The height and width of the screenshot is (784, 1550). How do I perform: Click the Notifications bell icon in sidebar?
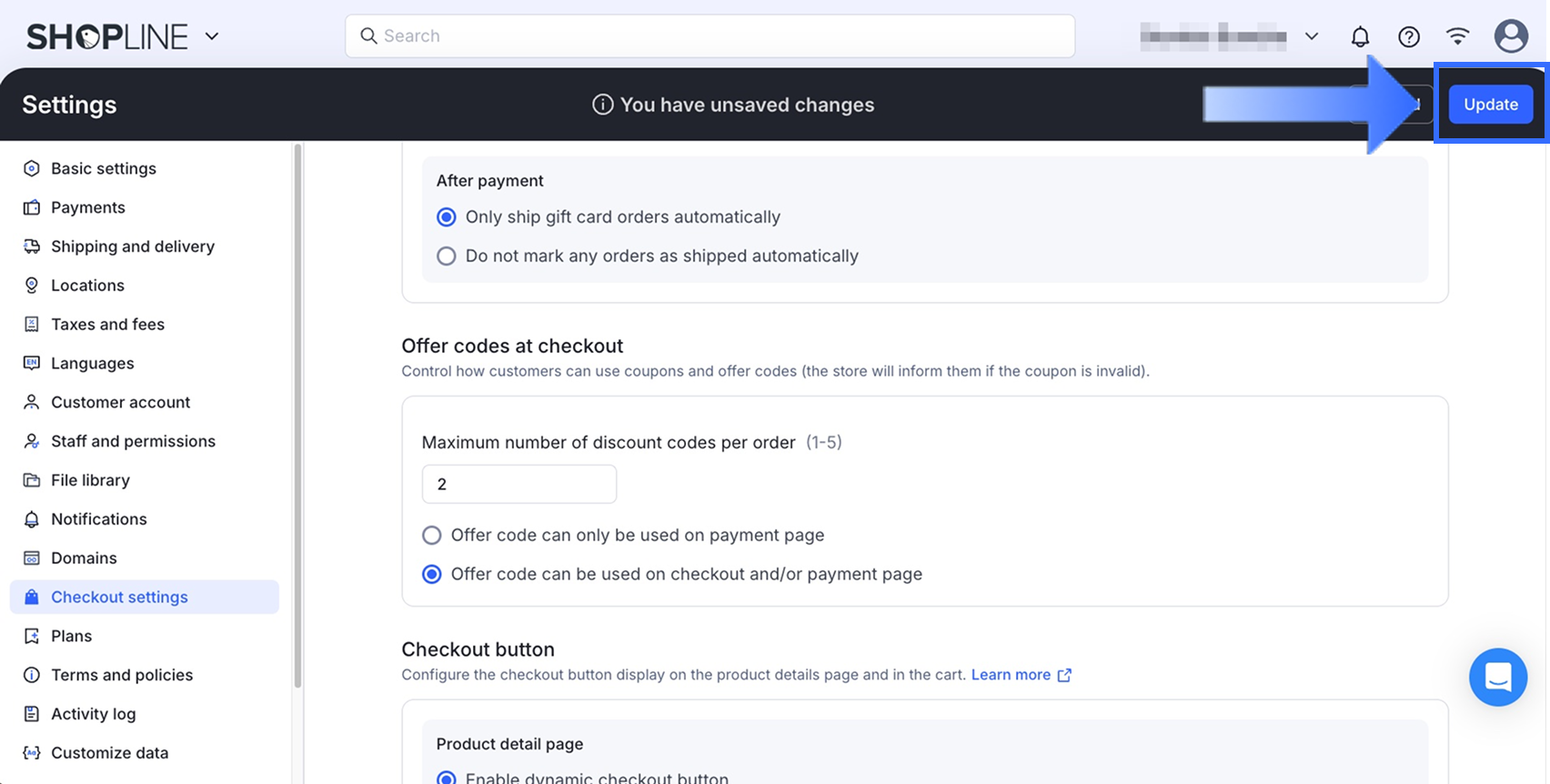32,519
